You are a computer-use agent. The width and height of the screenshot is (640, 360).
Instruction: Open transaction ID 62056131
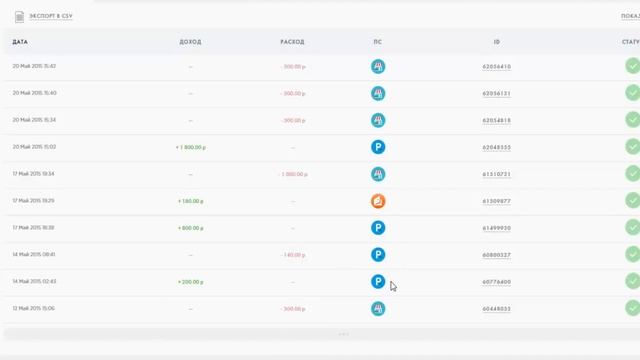pyautogui.click(x=496, y=93)
